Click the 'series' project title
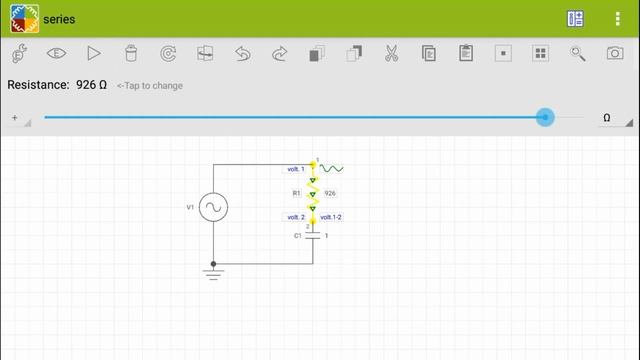Screen dimensions: 640x360 pyautogui.click(x=59, y=19)
